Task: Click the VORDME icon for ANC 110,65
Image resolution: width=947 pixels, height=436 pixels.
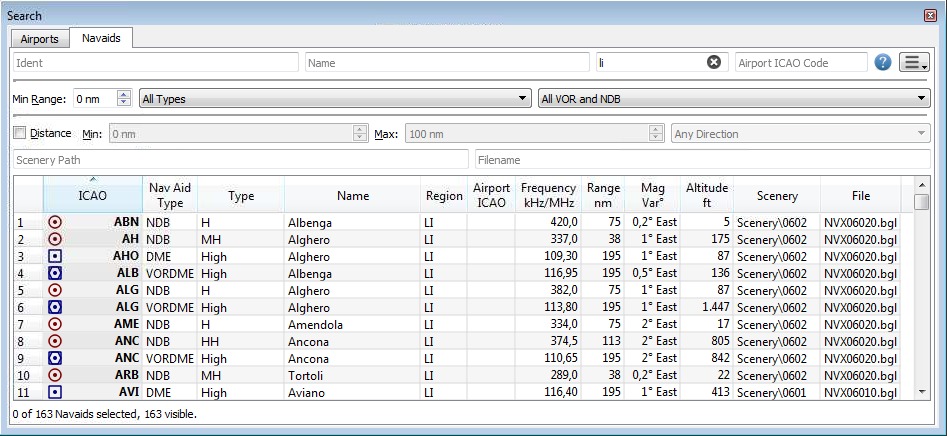Action: (55, 358)
